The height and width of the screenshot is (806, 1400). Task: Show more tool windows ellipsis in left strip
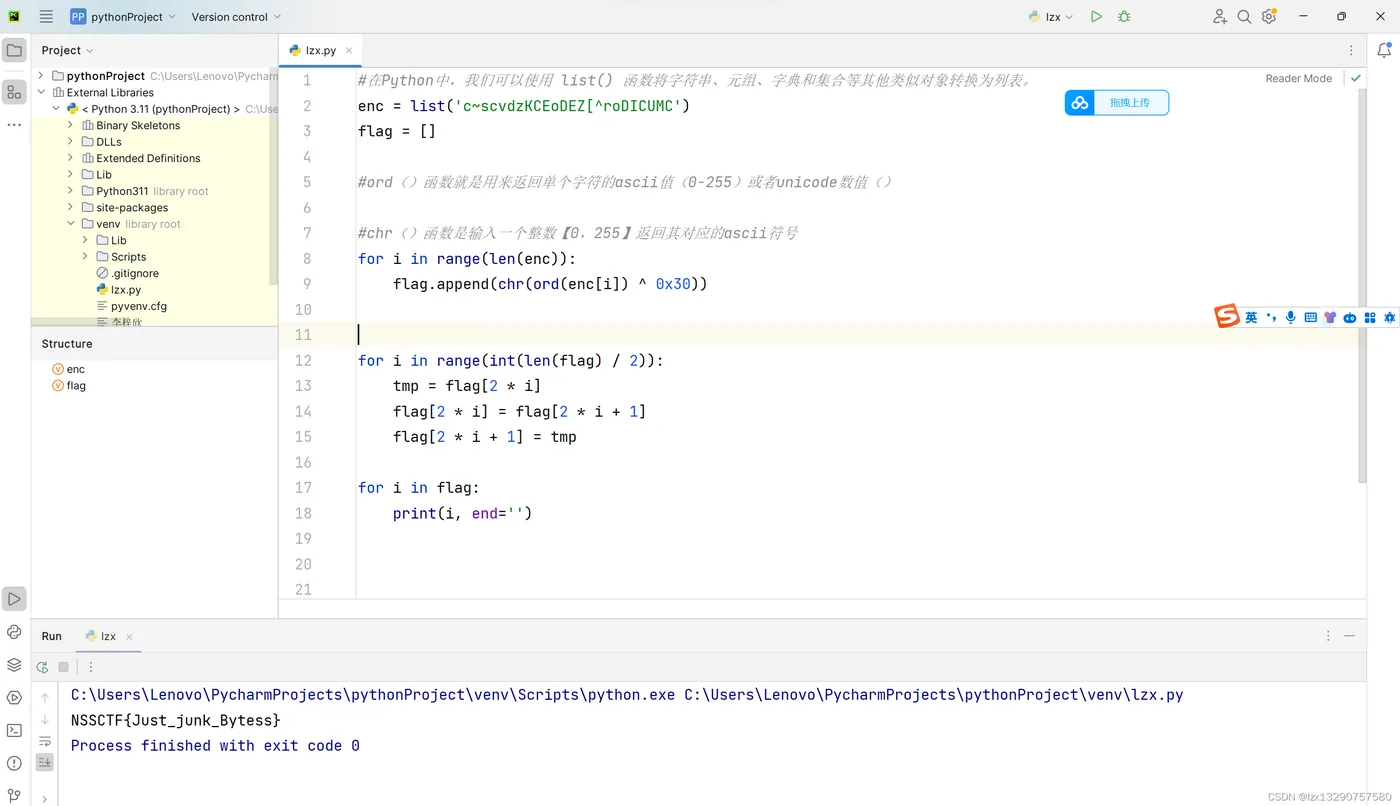(14, 125)
